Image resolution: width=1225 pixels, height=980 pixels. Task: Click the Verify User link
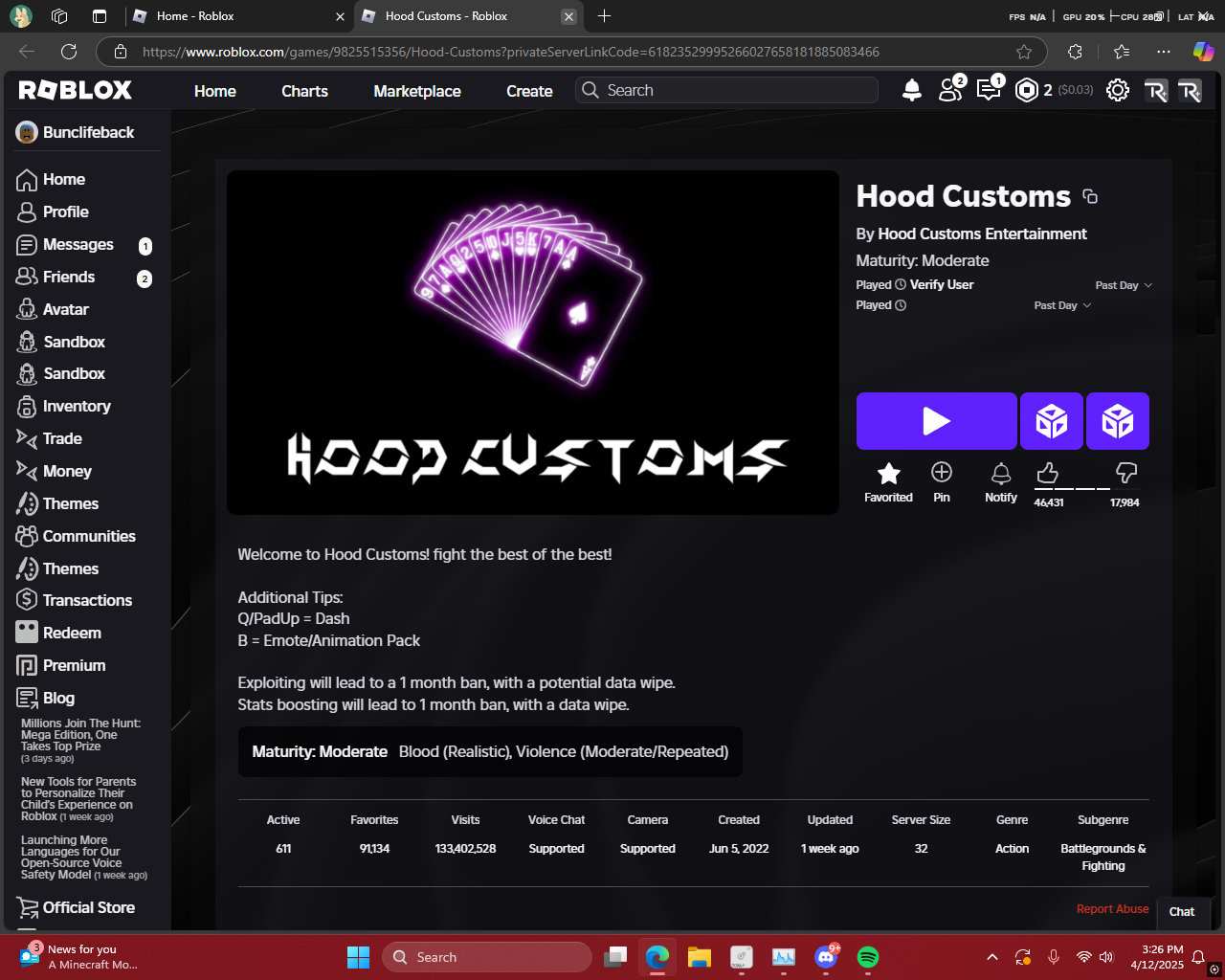point(942,284)
